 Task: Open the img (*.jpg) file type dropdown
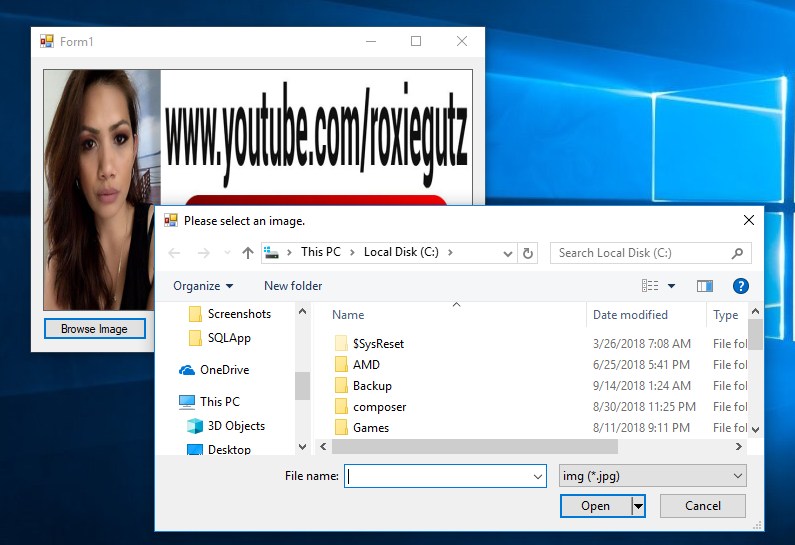(x=653, y=476)
